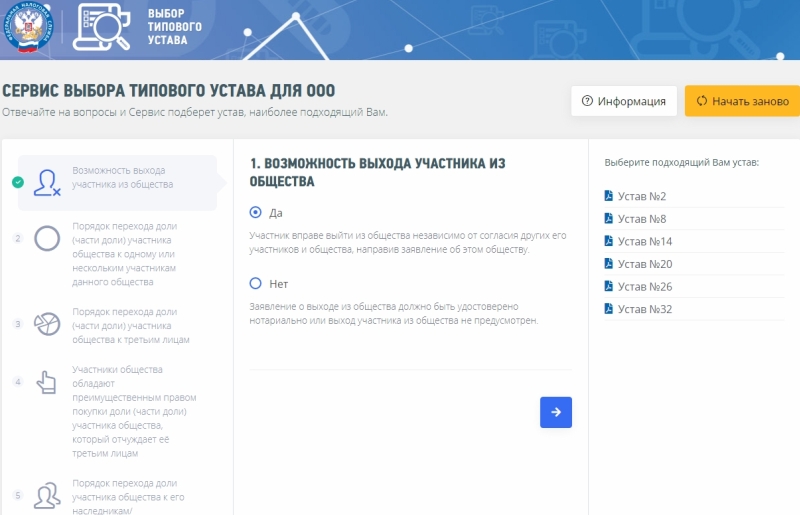The width and height of the screenshot is (800, 515).
Task: Click the PDF icon beside Устав №32
Action: [608, 308]
